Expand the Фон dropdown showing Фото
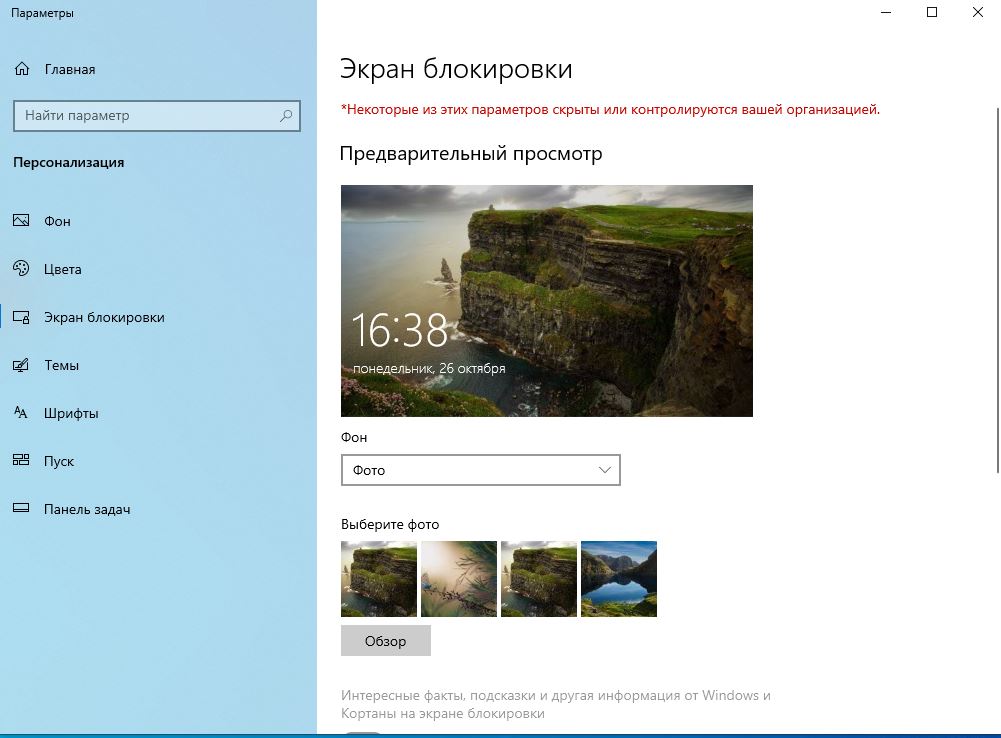Viewport: 1001px width, 738px height. pos(481,470)
